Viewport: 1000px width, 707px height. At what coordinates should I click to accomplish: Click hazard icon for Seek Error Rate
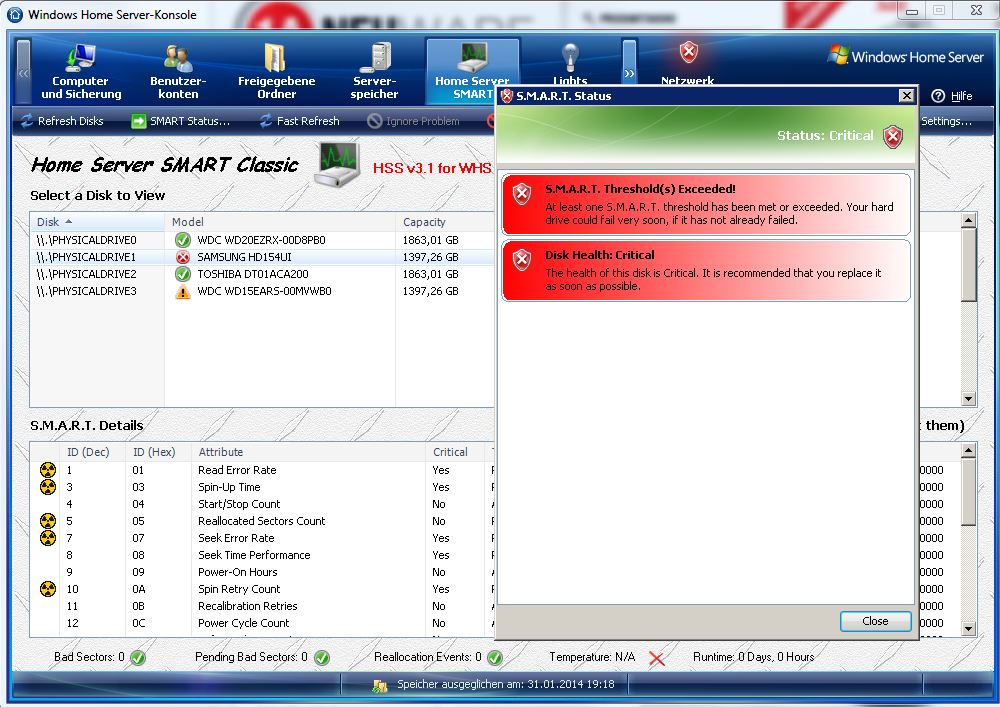tap(48, 538)
